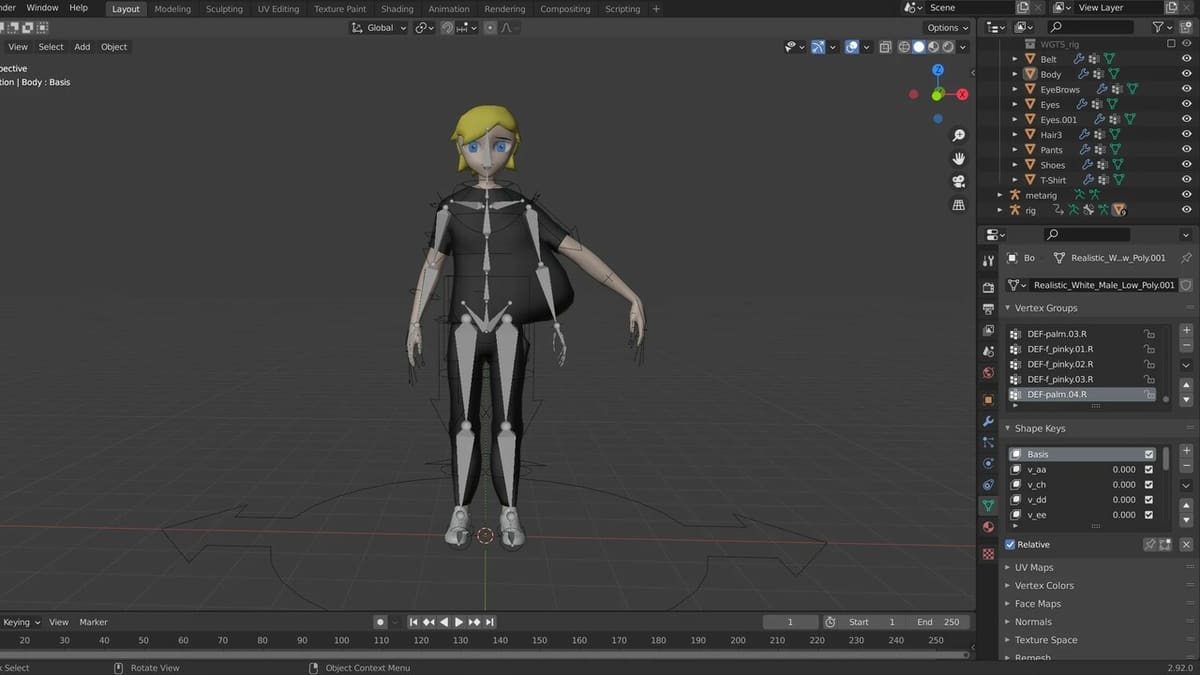Screen dimensions: 1200x675
Task: Open the View Layer properties tab
Action: (x=988, y=330)
